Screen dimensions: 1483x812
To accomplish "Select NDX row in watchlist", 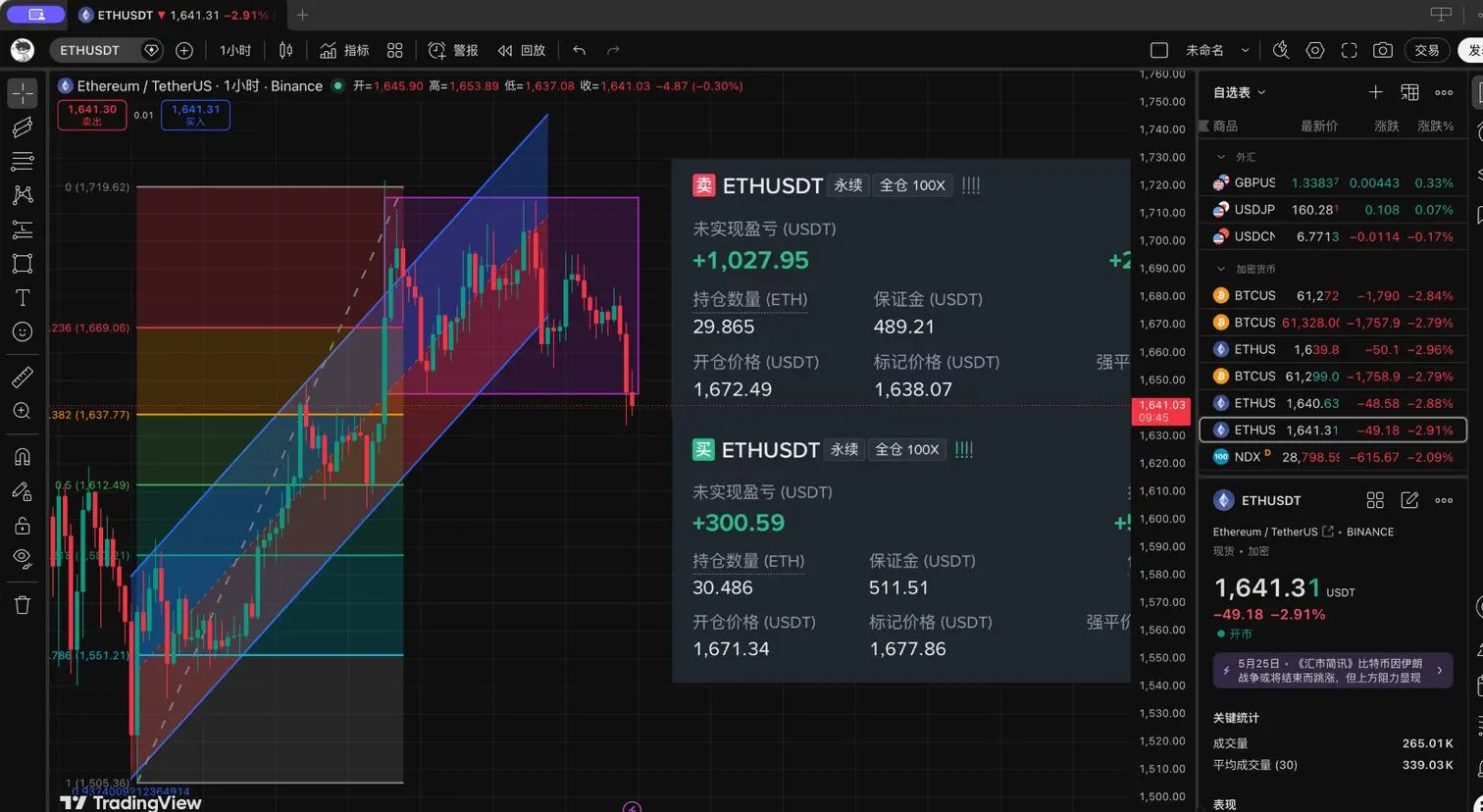I will click(1333, 457).
